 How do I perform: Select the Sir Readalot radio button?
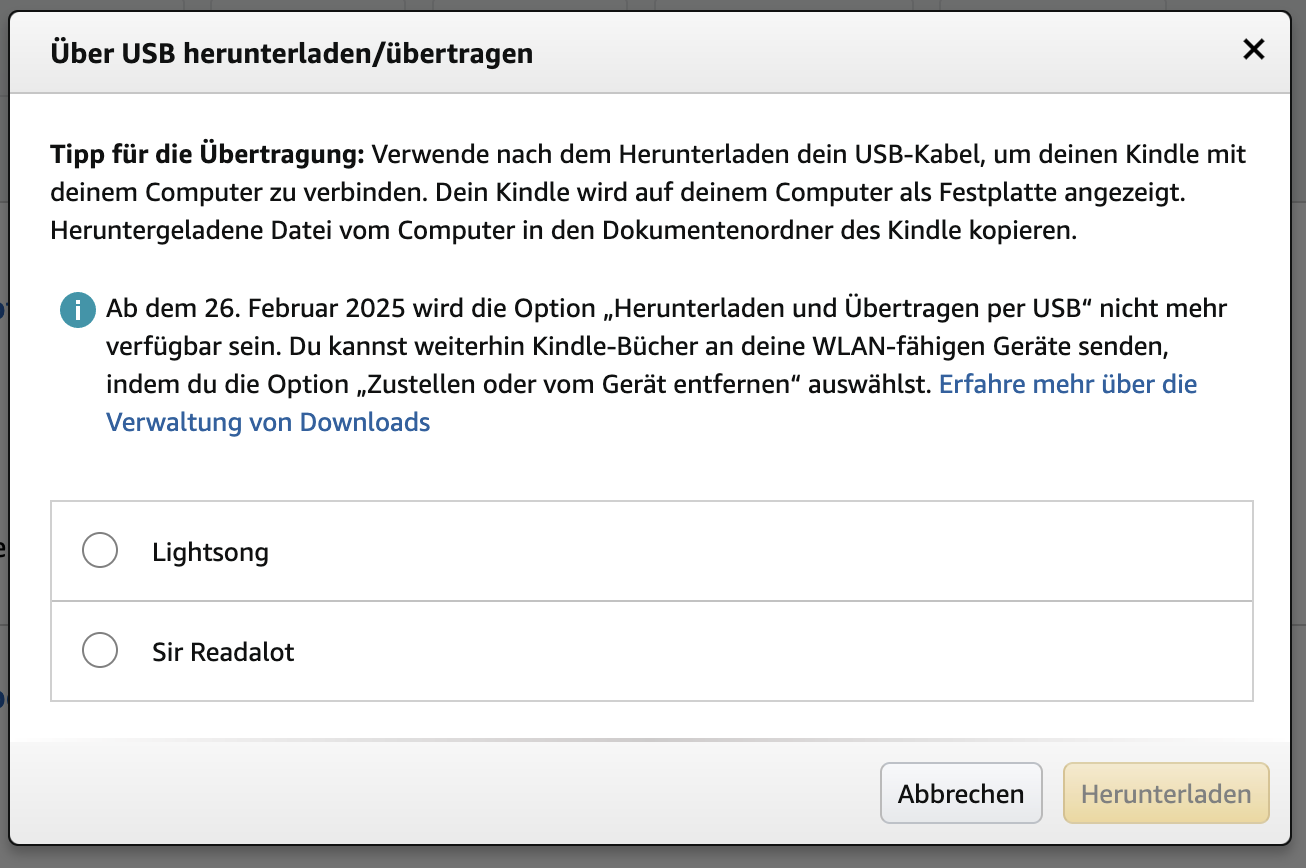tap(100, 650)
